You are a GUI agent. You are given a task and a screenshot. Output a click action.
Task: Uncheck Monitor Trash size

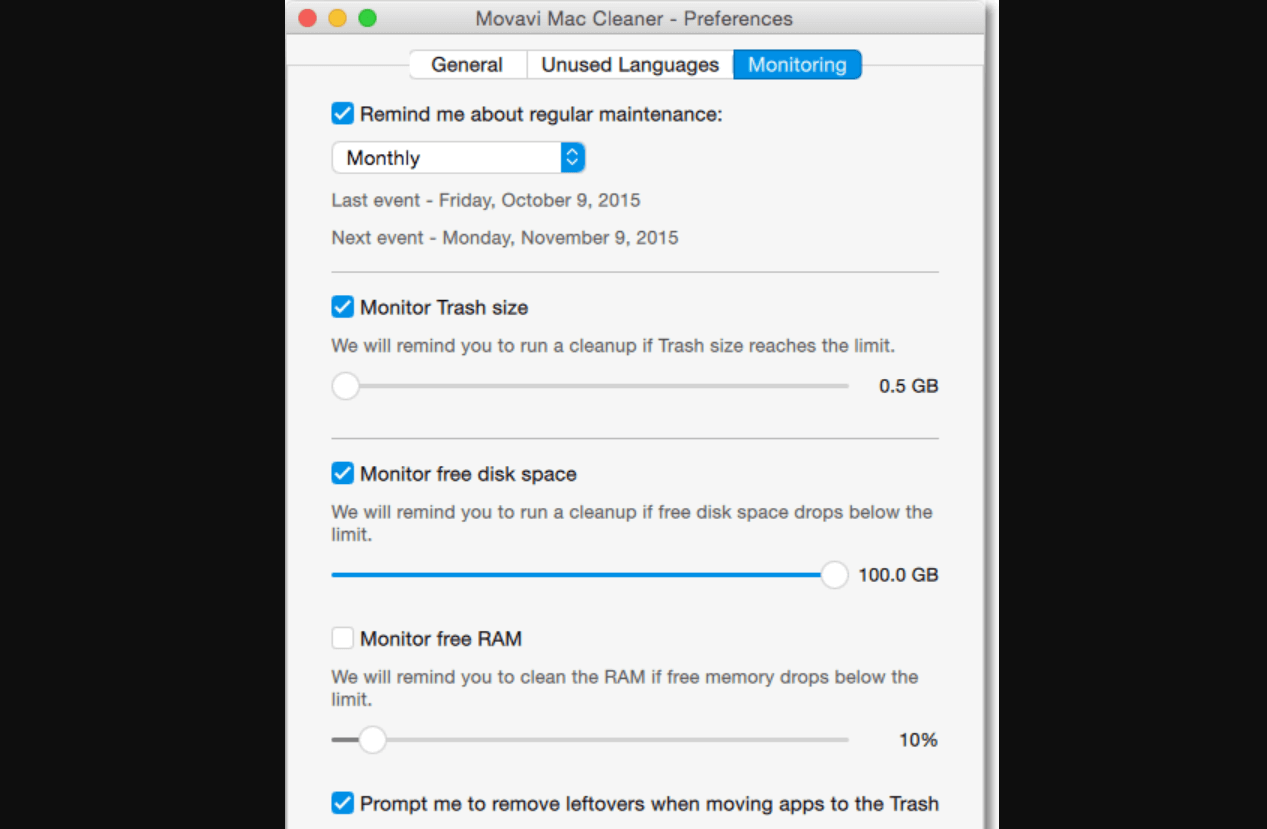(342, 307)
